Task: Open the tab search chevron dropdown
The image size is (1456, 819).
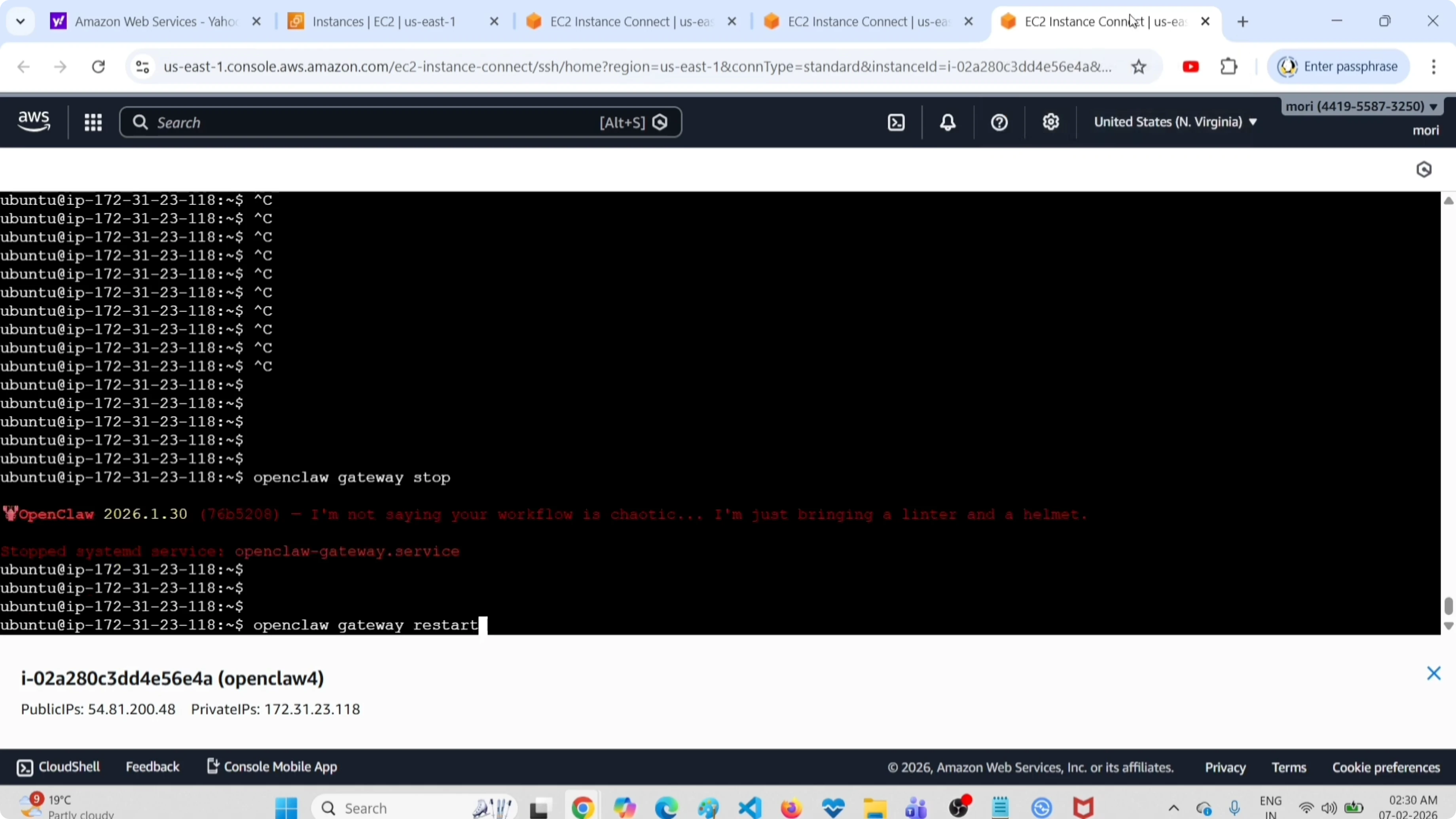Action: [20, 21]
